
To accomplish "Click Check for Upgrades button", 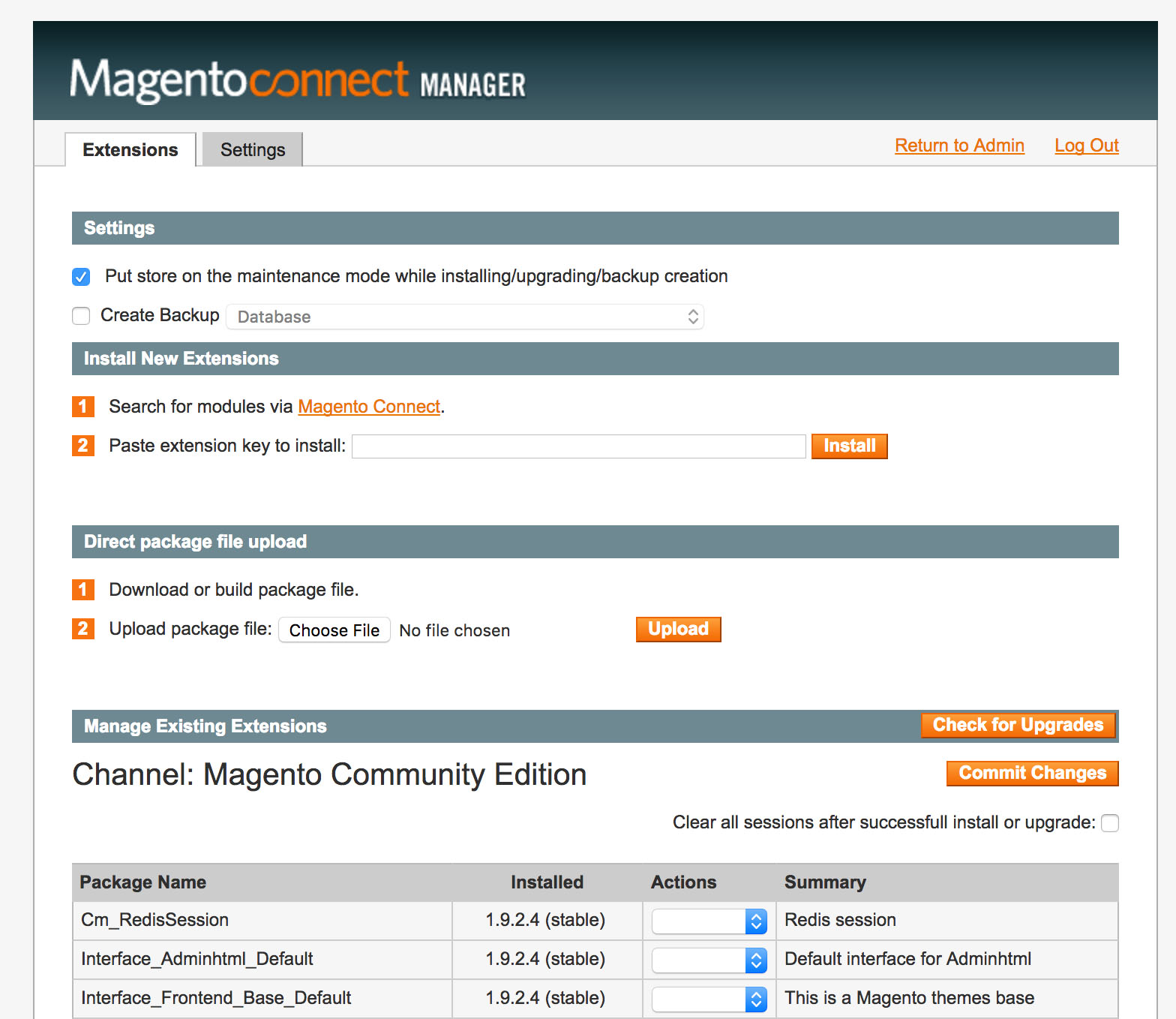I will coord(1018,725).
